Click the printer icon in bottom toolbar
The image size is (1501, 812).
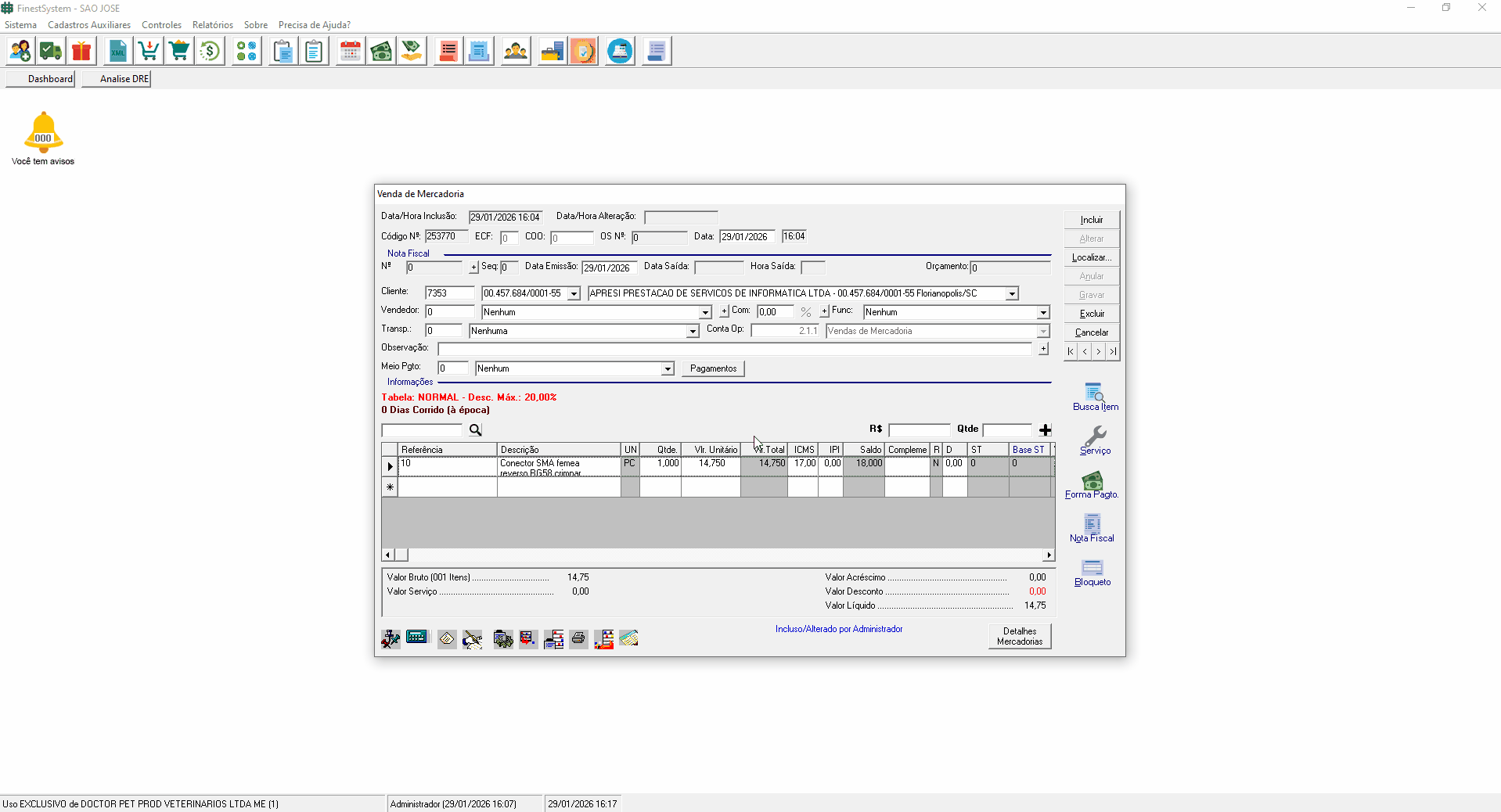pos(578,639)
